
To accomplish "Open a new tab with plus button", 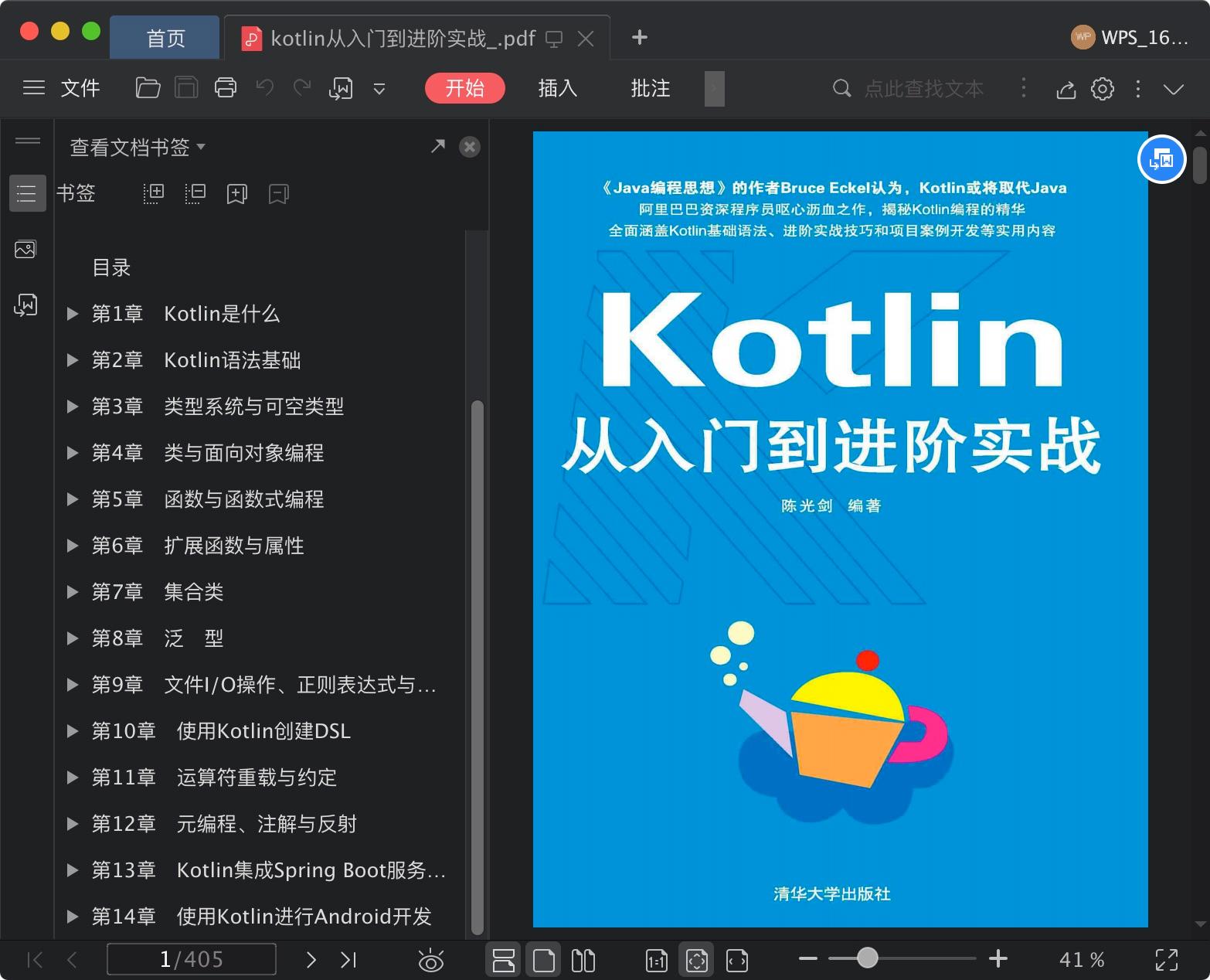I will point(640,37).
